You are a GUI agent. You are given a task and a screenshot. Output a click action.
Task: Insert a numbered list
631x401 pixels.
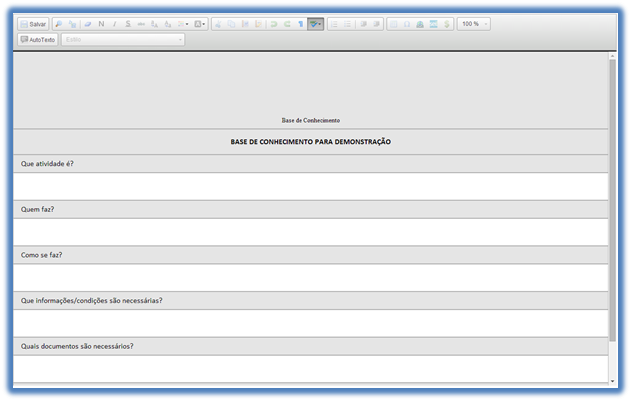tap(335, 23)
